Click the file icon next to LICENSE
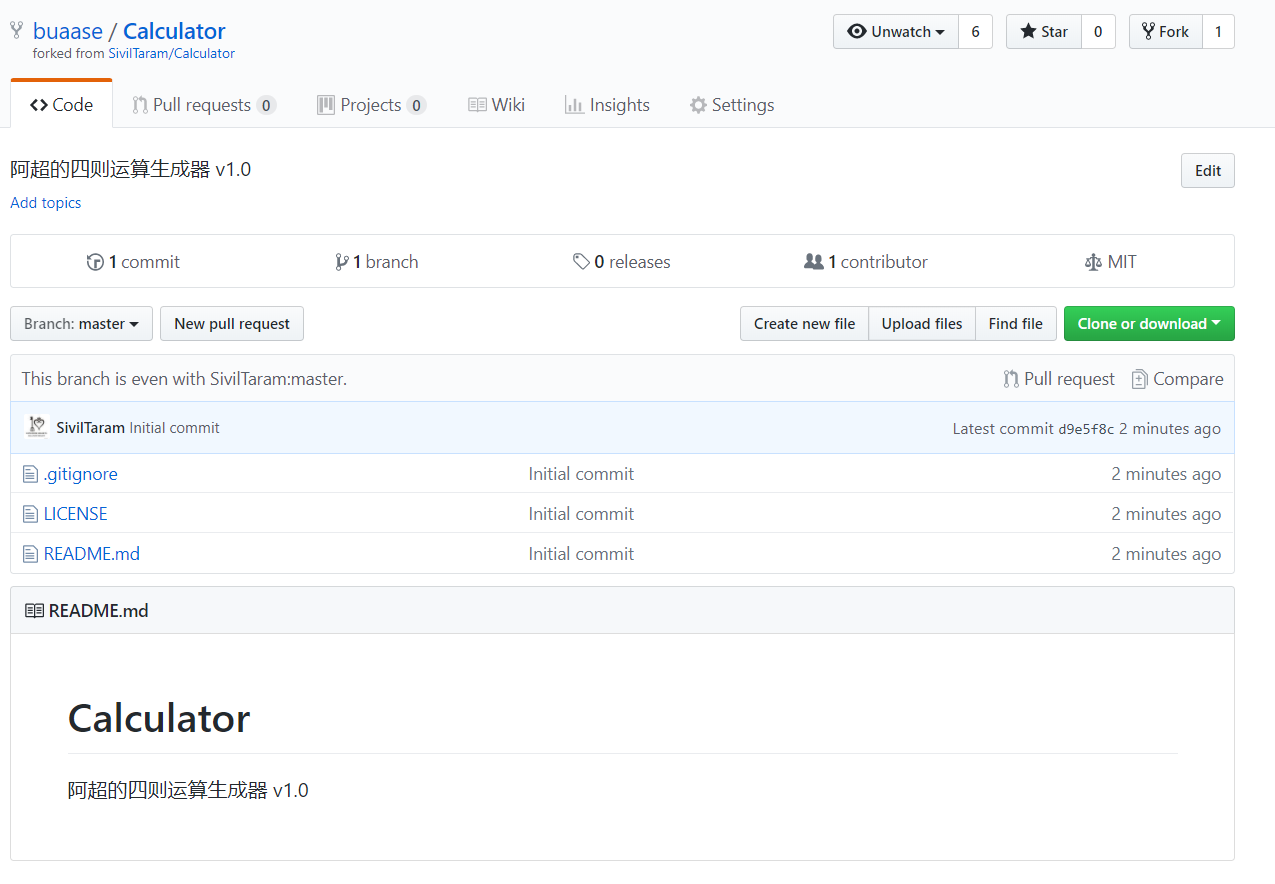 click(x=30, y=514)
